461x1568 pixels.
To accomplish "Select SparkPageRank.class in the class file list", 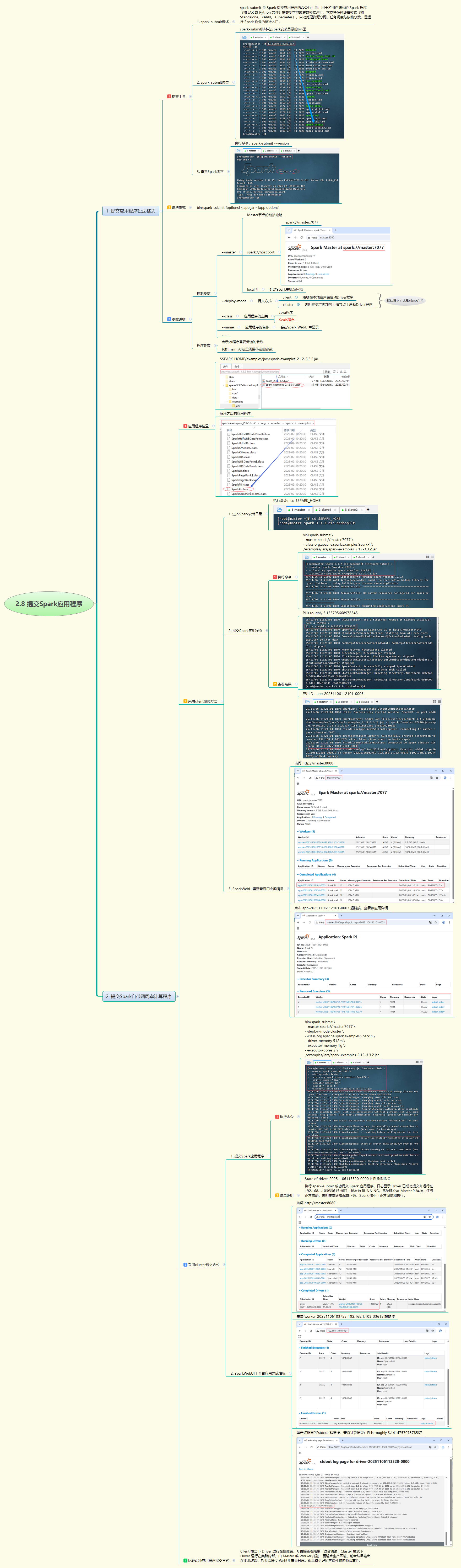I will (245, 480).
